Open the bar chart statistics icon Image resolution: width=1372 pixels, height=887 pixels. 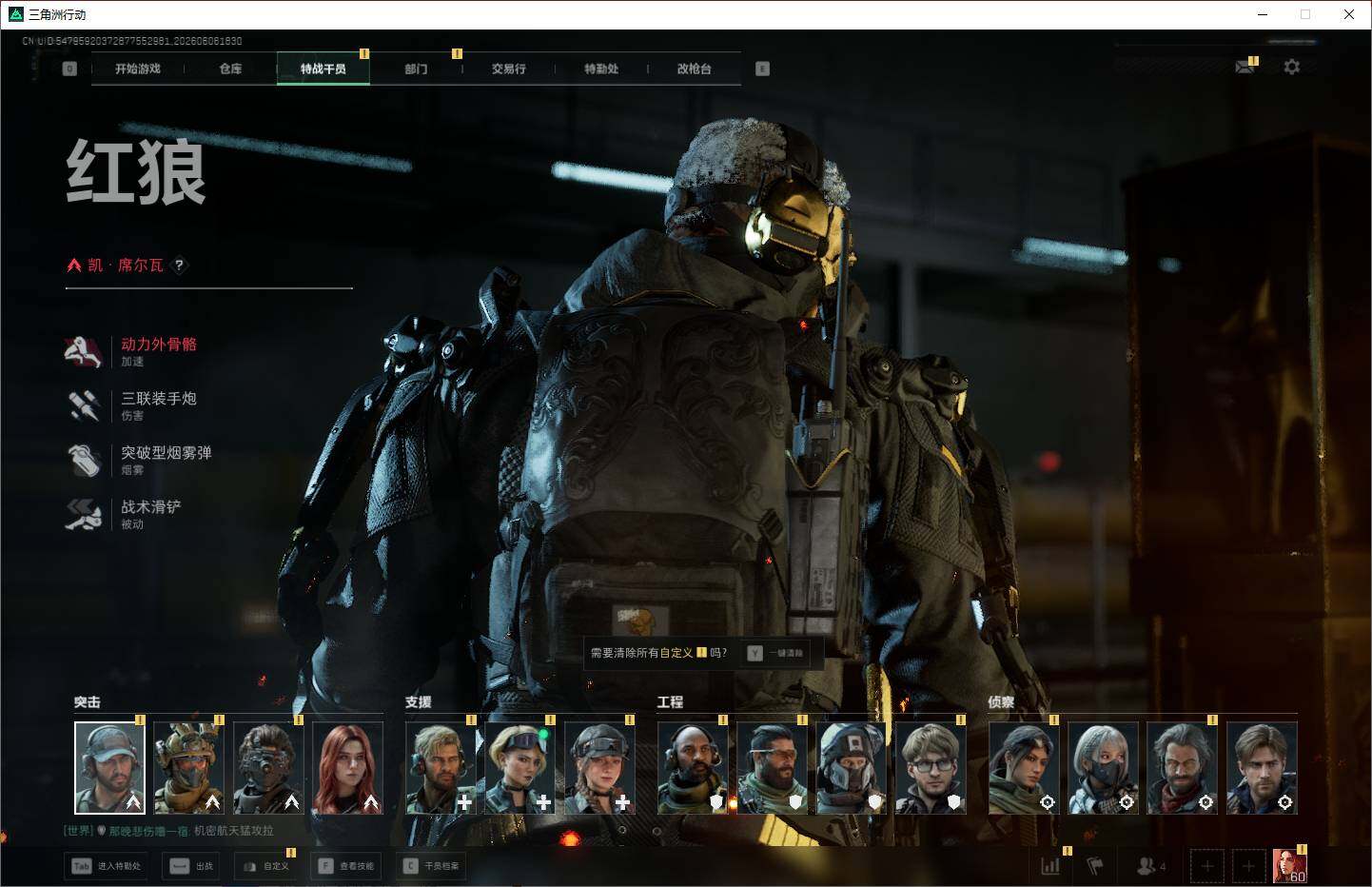(1050, 866)
